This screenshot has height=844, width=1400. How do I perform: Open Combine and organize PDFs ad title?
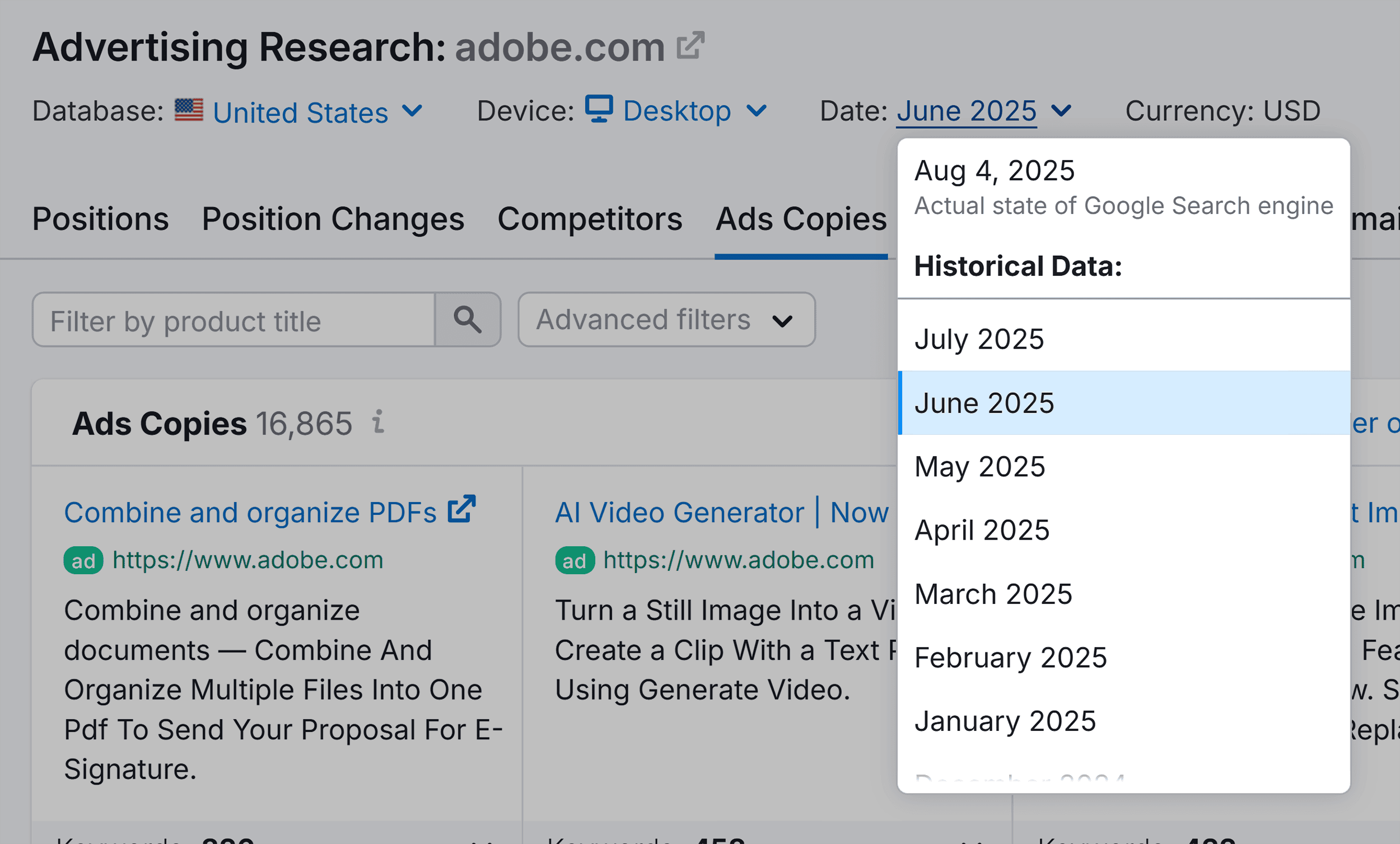(x=250, y=512)
